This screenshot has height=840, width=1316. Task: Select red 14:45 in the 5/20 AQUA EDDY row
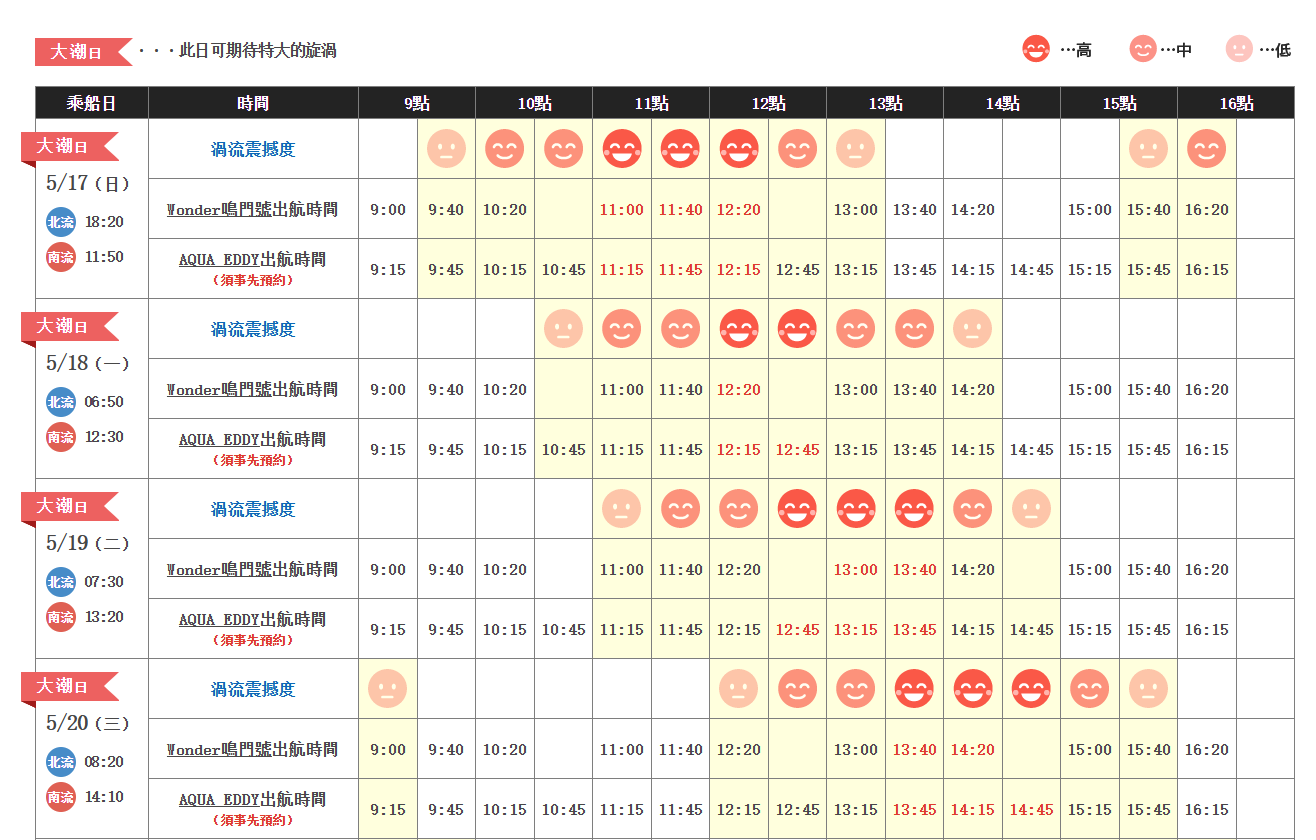[x=1031, y=810]
